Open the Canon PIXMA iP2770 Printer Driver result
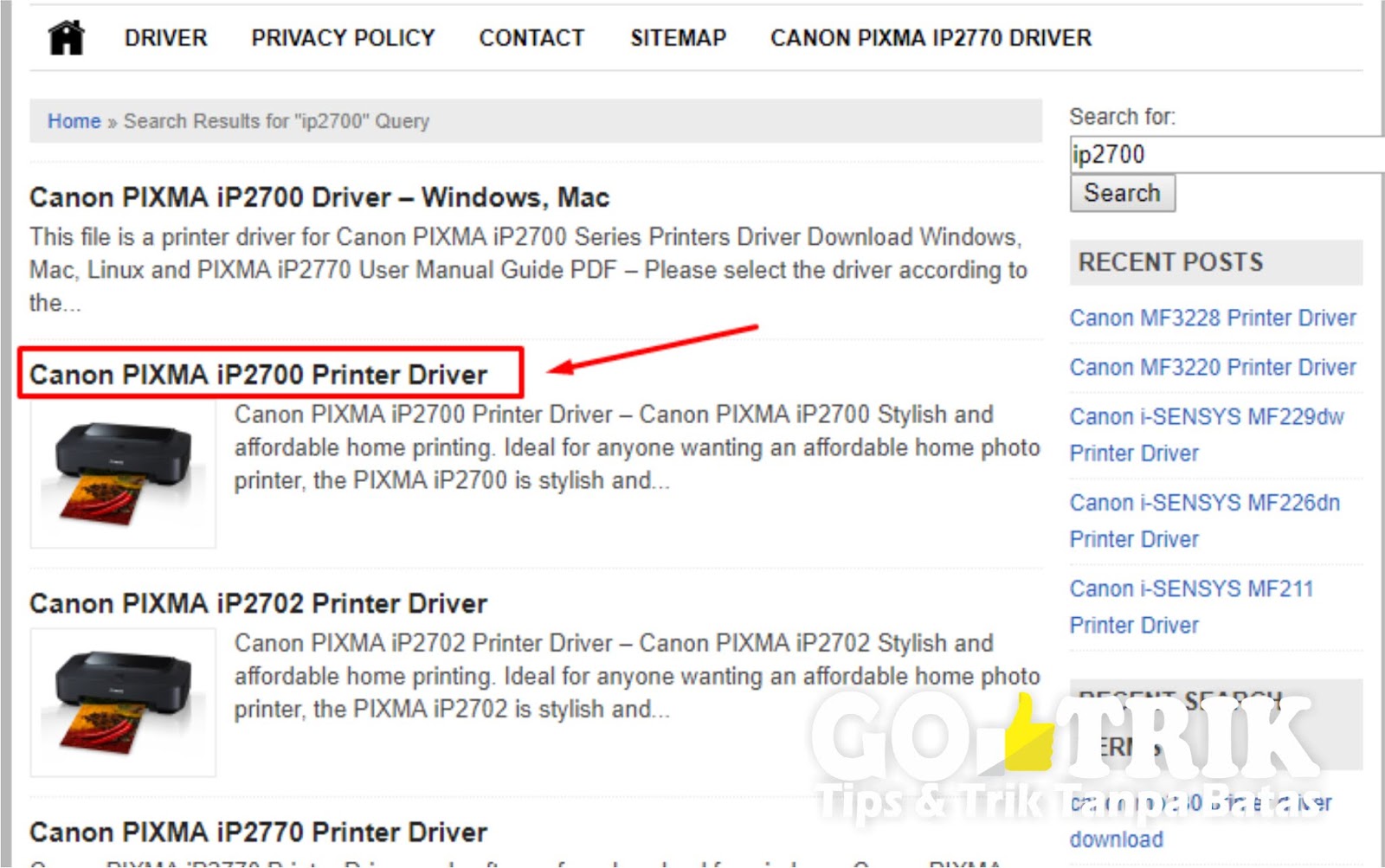The height and width of the screenshot is (868, 1385). point(258,832)
